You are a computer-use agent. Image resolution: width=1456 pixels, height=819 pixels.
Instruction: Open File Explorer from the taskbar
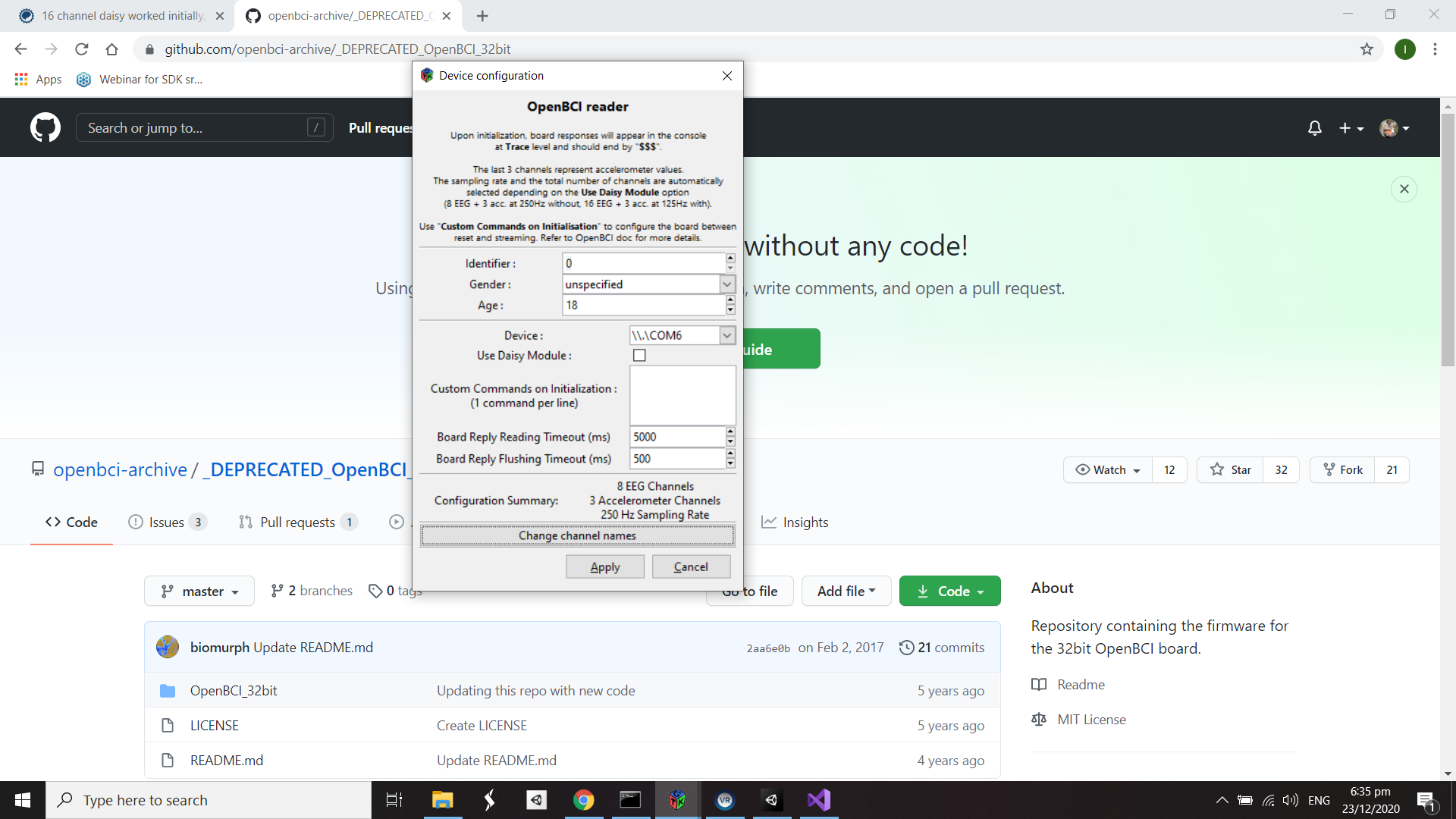pyautogui.click(x=442, y=800)
